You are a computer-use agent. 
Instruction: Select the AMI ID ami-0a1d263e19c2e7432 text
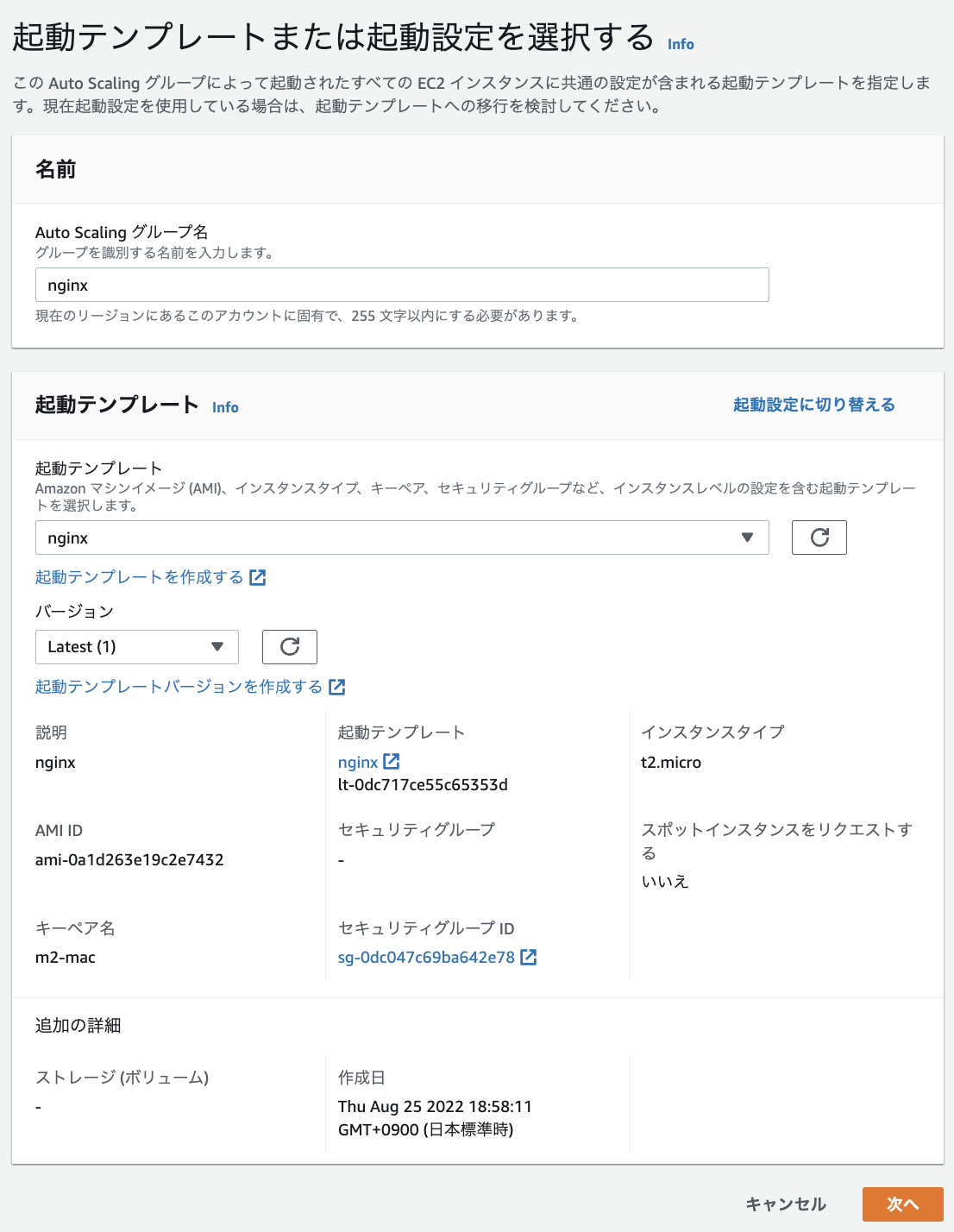click(x=128, y=859)
